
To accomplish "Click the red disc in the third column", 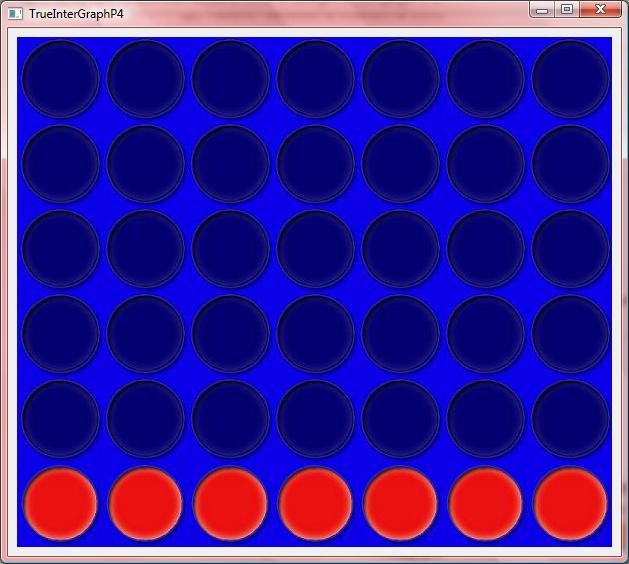I will click(x=231, y=504).
